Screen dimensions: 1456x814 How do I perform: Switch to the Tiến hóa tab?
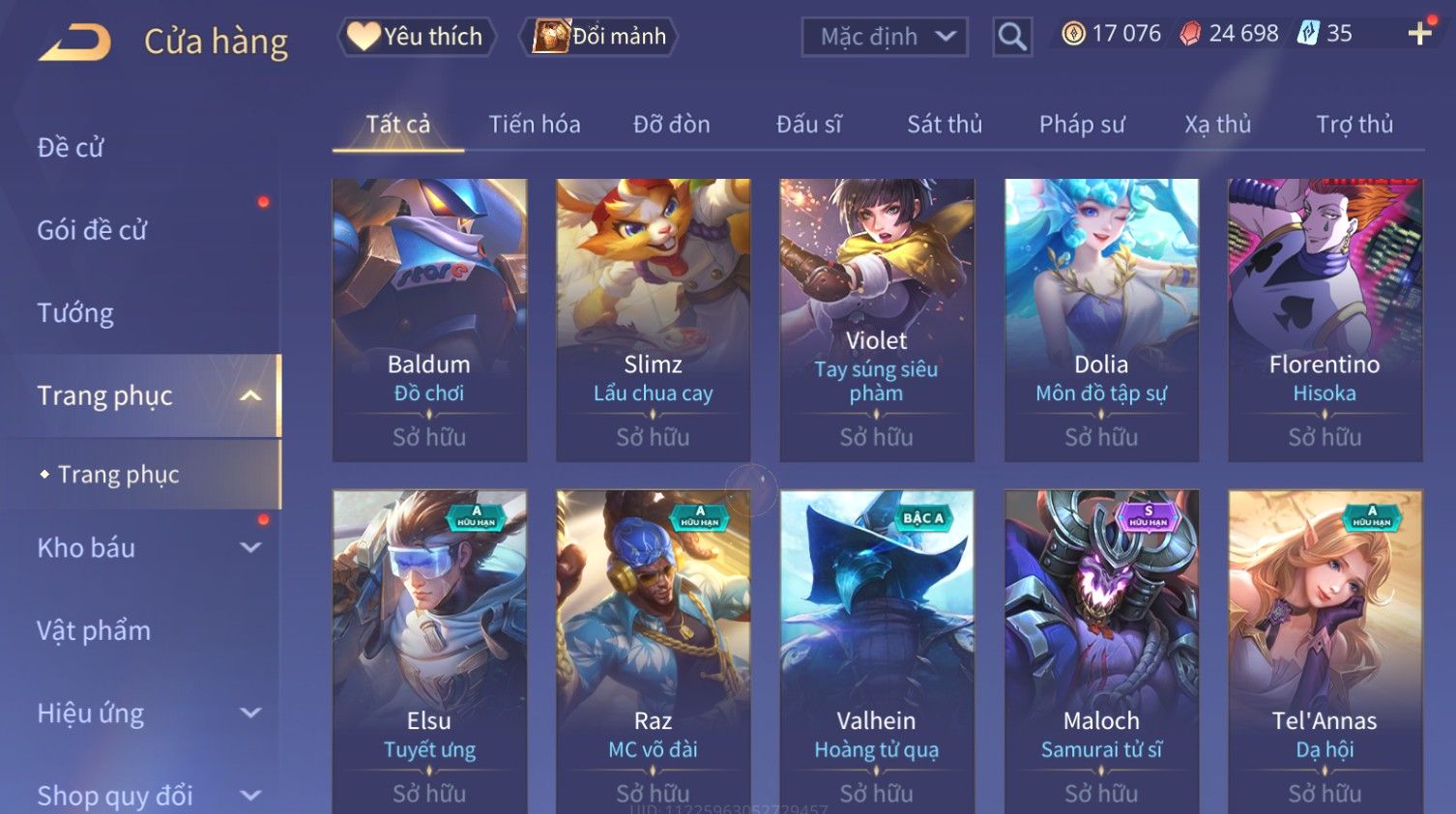pyautogui.click(x=535, y=124)
